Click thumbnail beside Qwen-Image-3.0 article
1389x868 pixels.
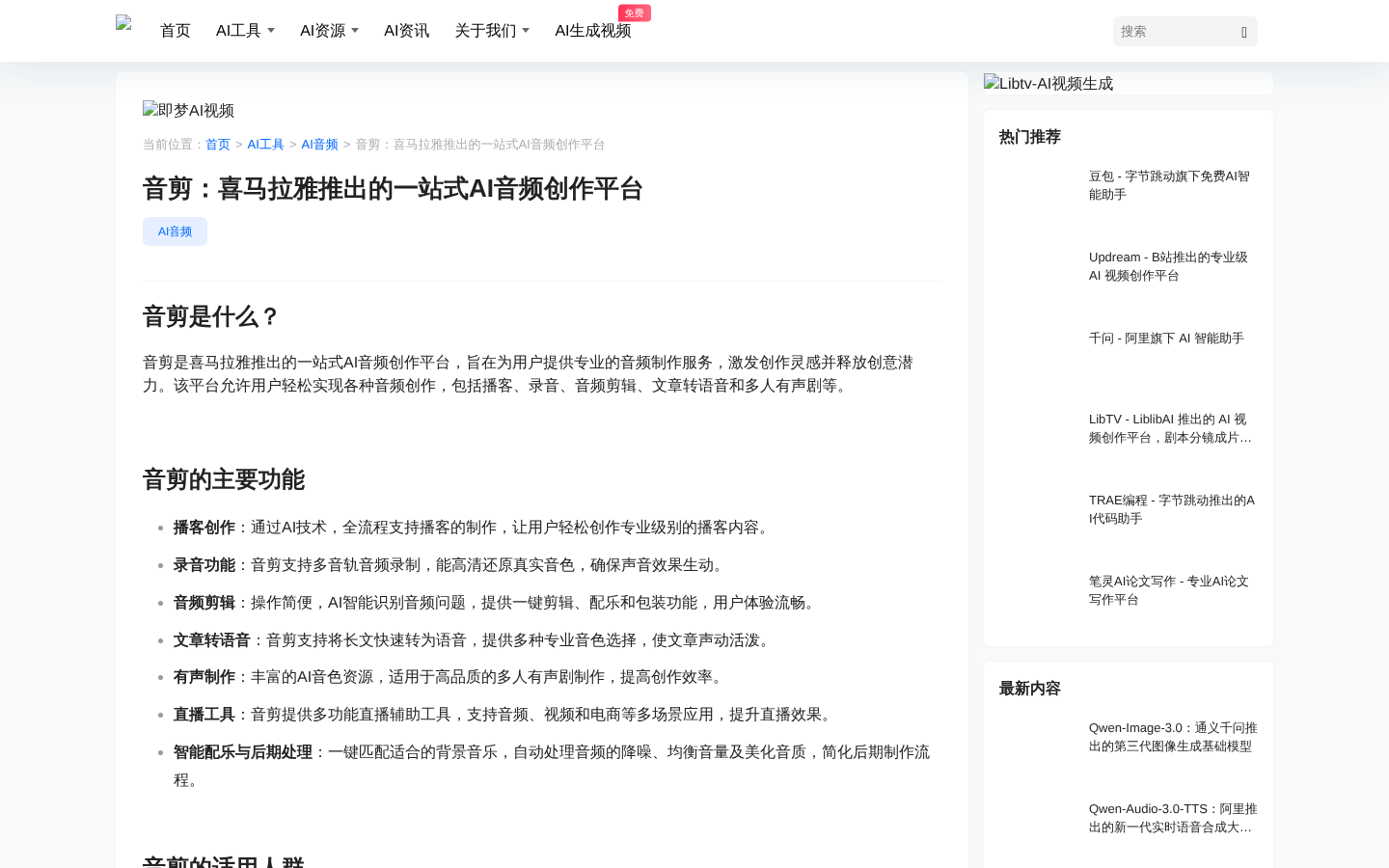(1038, 746)
